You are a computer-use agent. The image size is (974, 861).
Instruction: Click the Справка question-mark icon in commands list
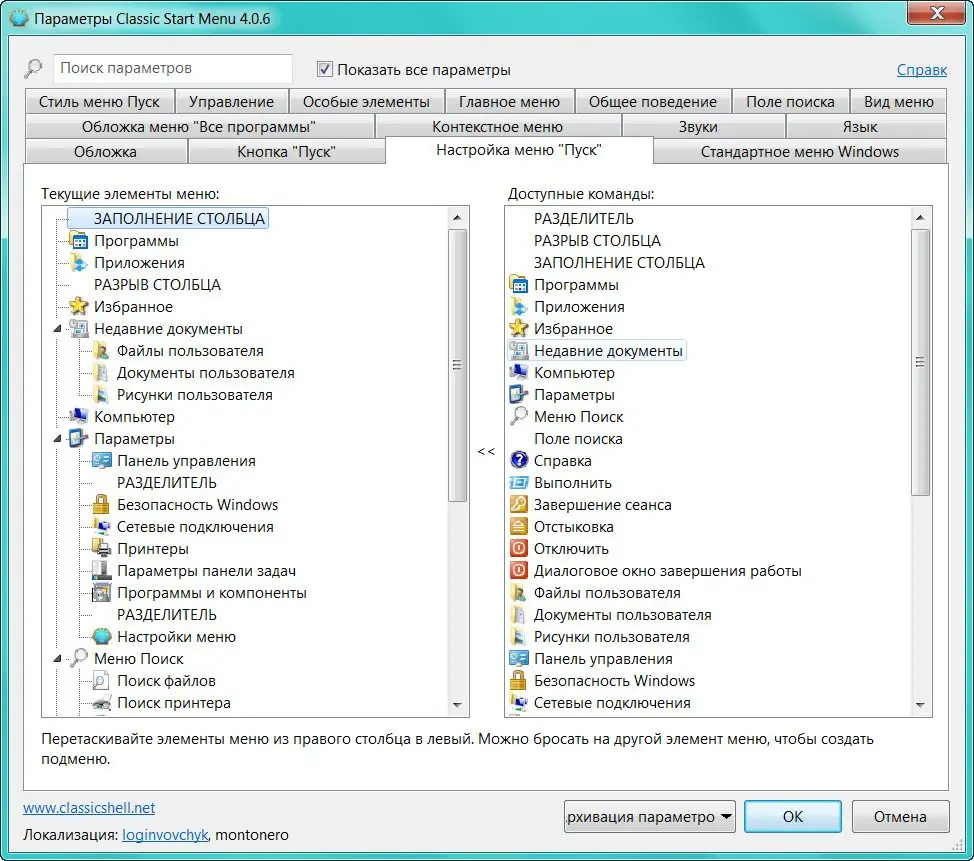[519, 460]
